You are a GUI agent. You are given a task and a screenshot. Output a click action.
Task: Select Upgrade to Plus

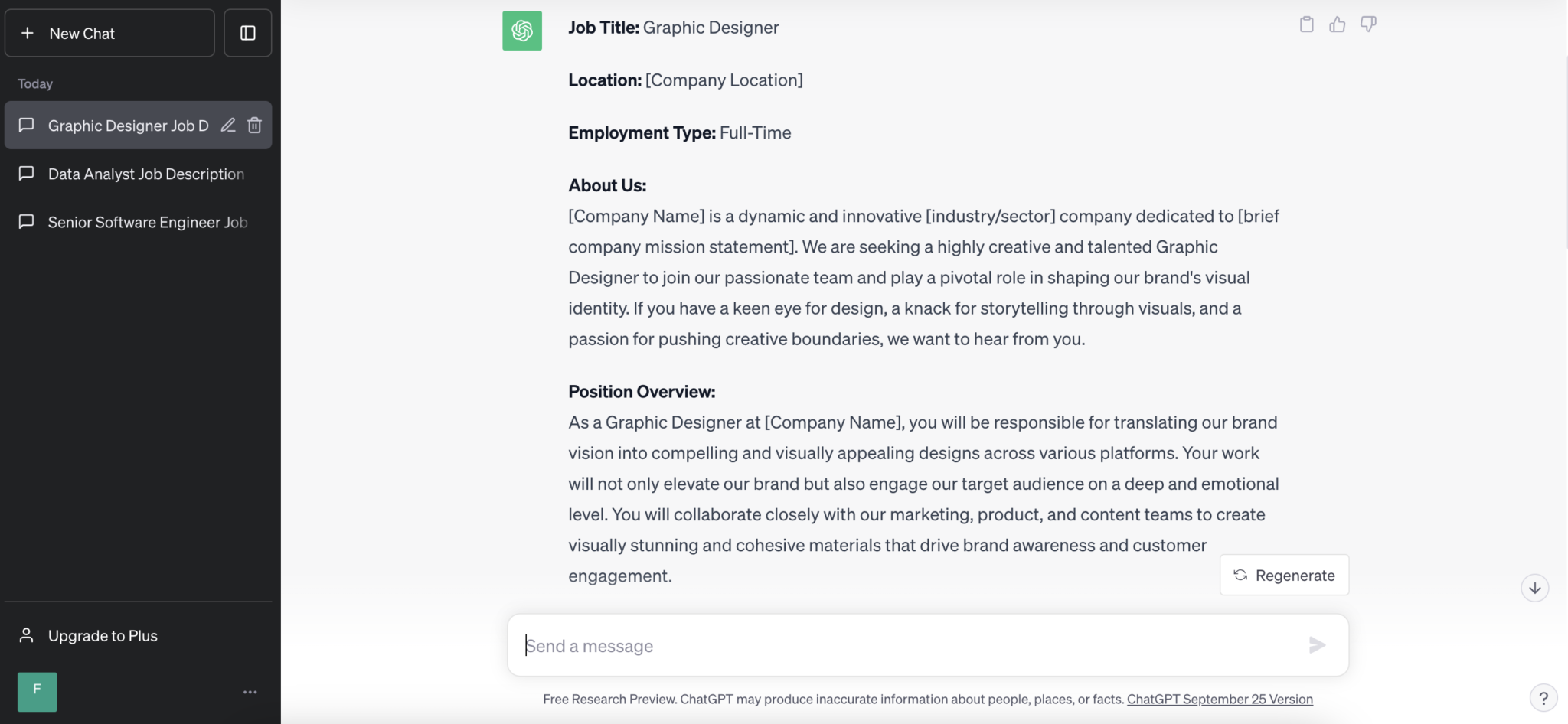(103, 634)
